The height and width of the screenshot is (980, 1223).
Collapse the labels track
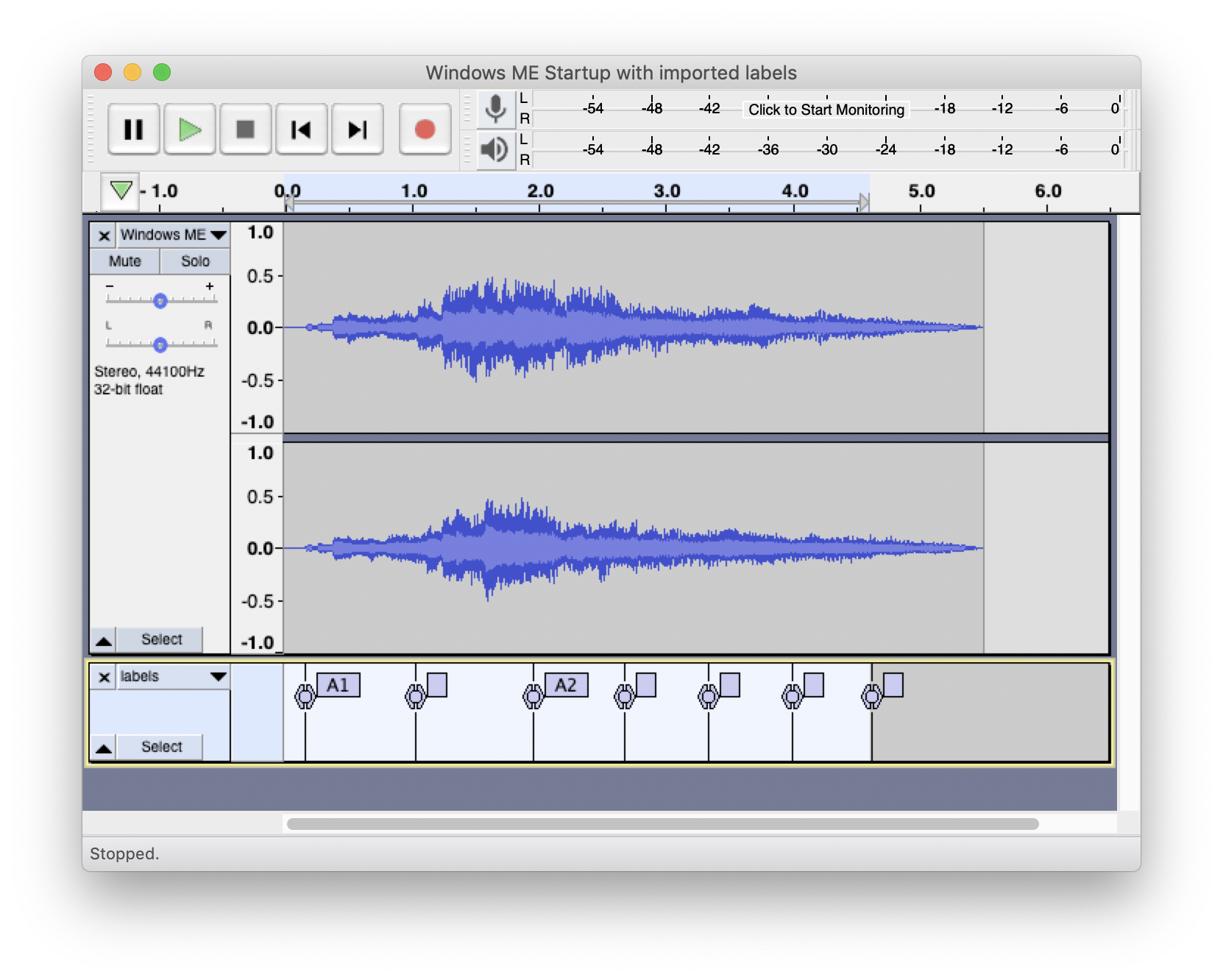[x=104, y=748]
